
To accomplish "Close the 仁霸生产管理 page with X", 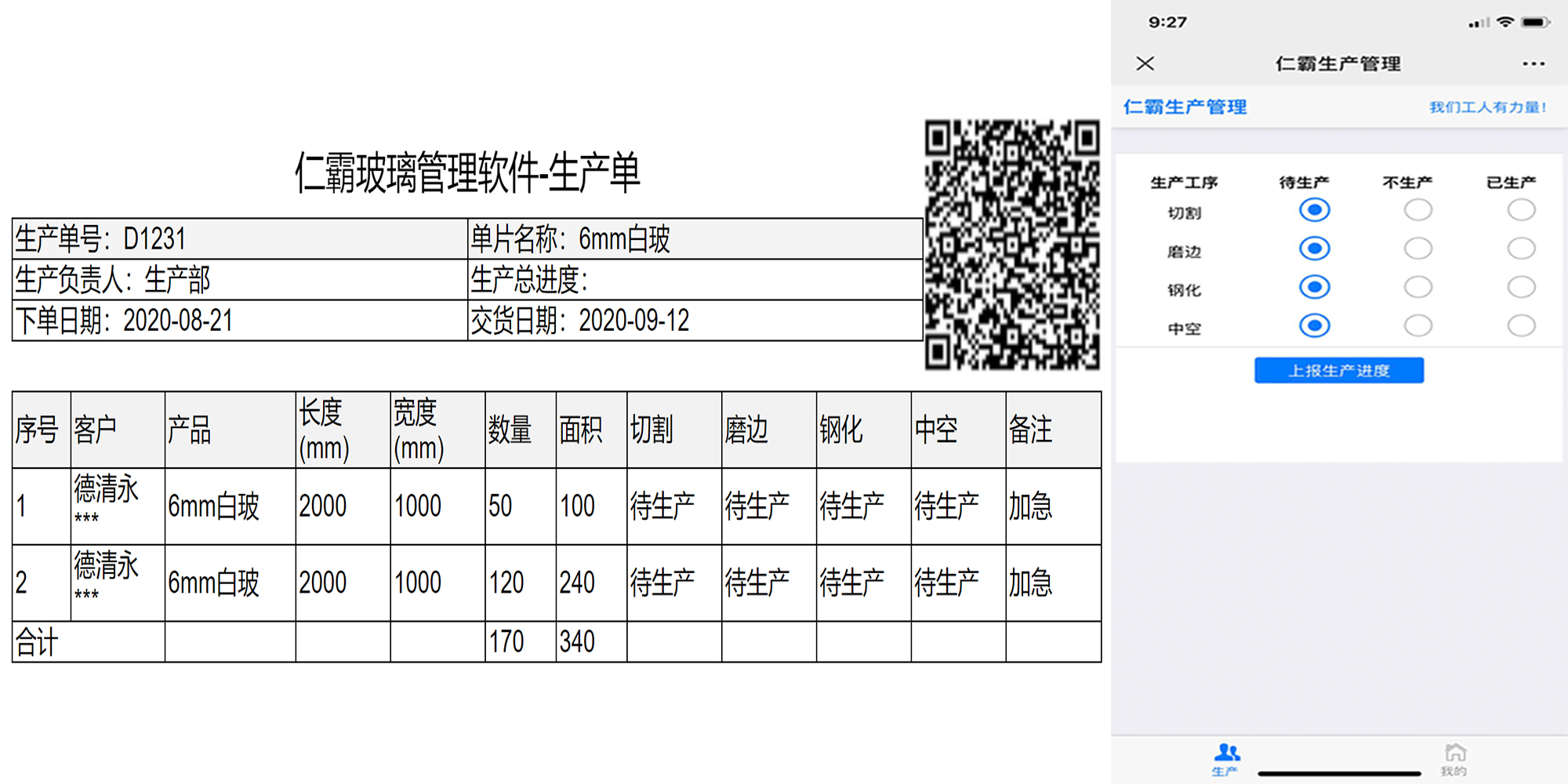I will tap(1145, 64).
